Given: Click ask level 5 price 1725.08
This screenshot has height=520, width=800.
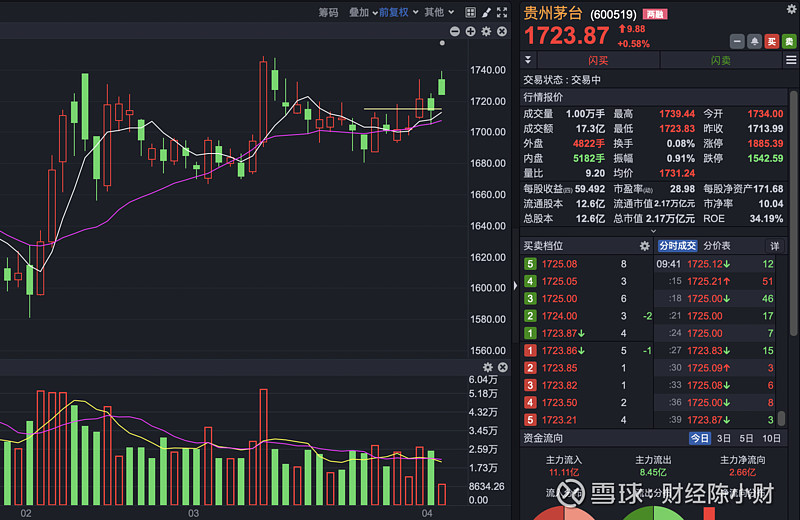Looking at the screenshot, I should coord(559,264).
